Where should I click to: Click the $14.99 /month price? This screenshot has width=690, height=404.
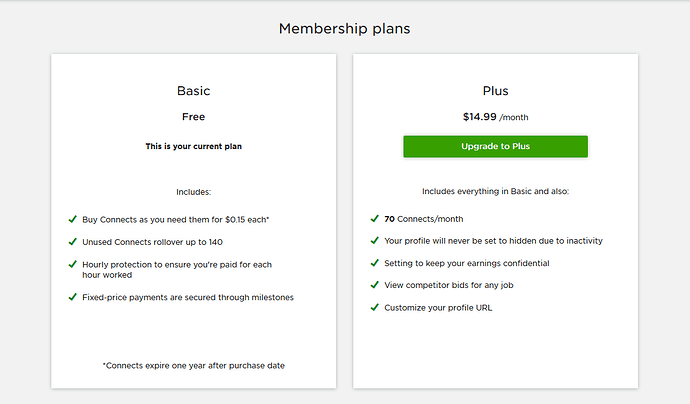[495, 117]
